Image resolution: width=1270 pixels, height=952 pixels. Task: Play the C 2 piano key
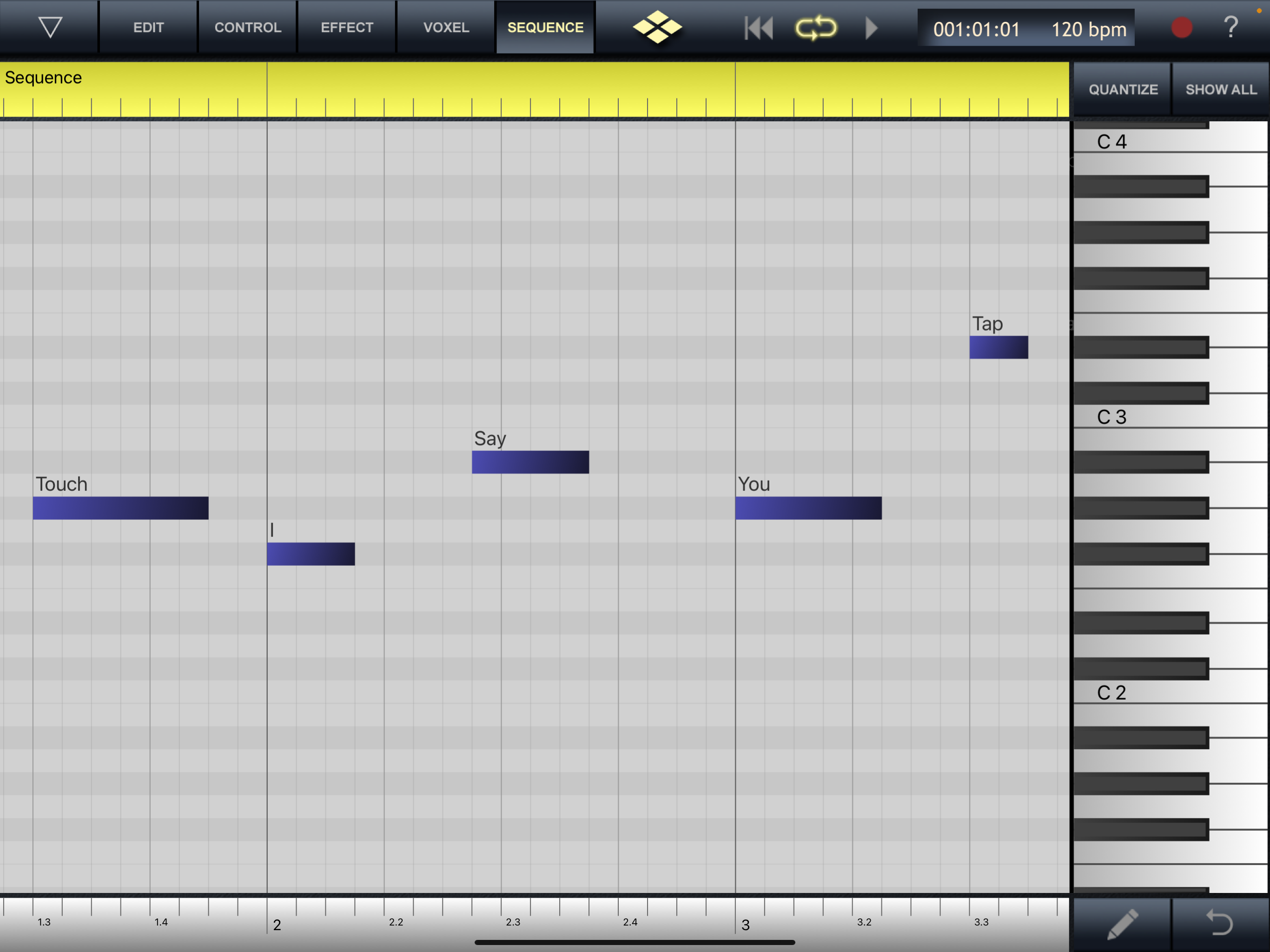click(1171, 693)
